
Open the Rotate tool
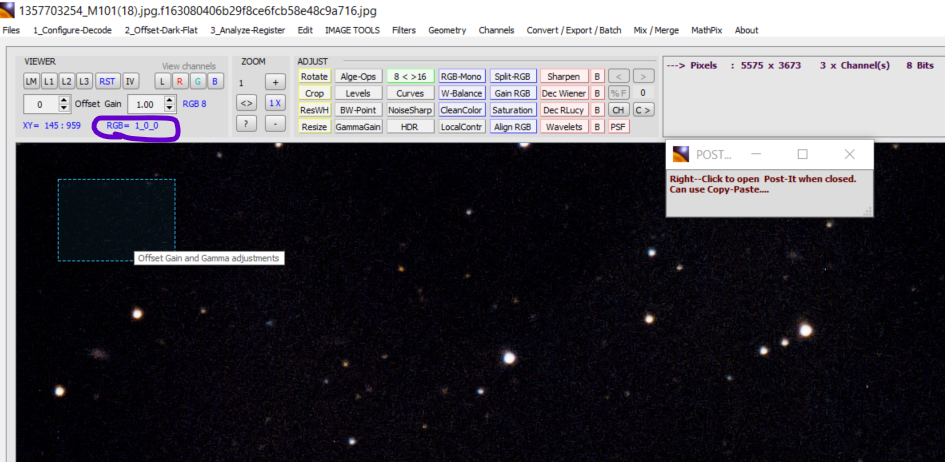[x=314, y=76]
